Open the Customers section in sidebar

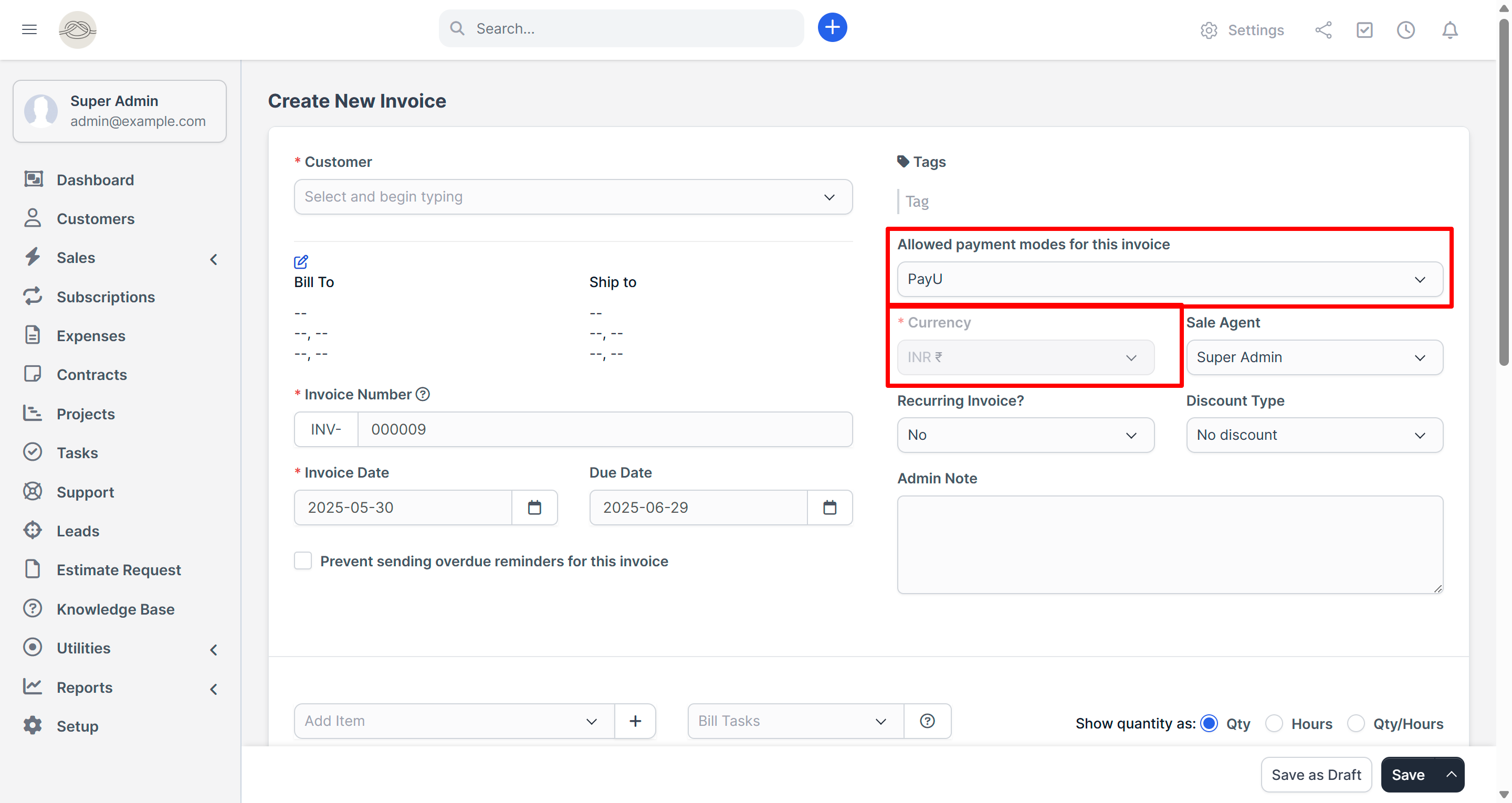[96, 218]
